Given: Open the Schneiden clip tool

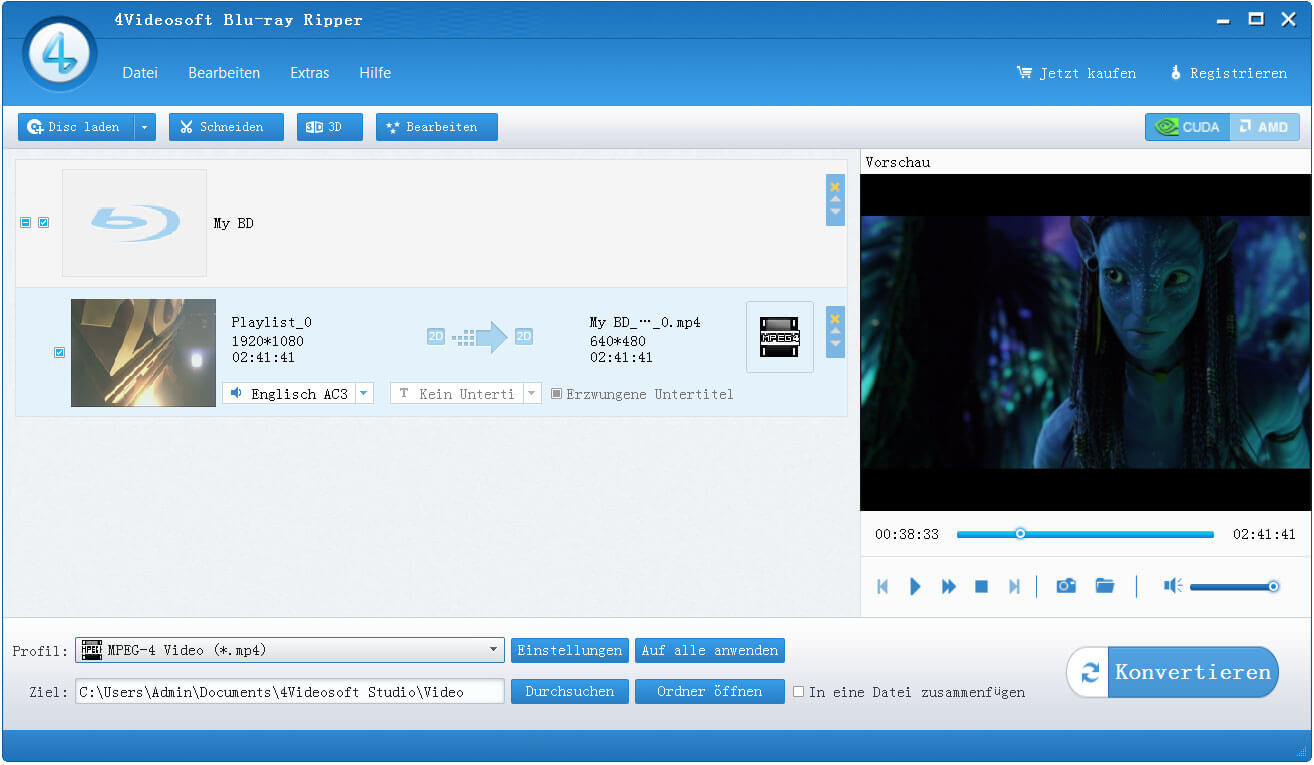Looking at the screenshot, I should coord(226,127).
